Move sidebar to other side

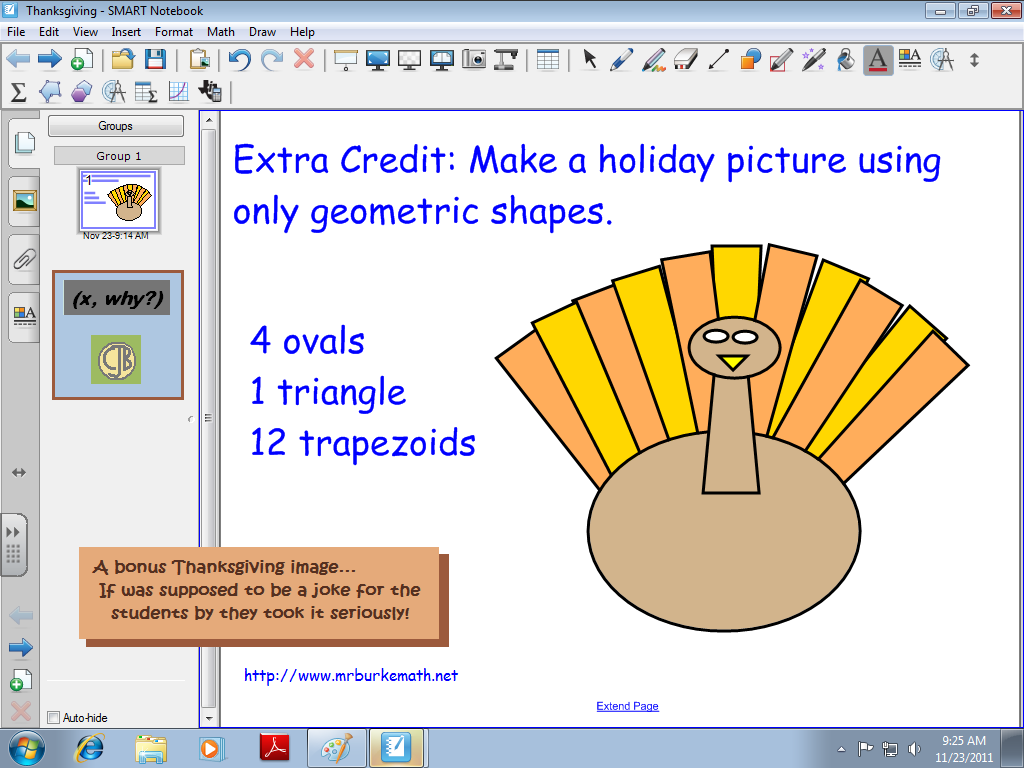pos(19,472)
